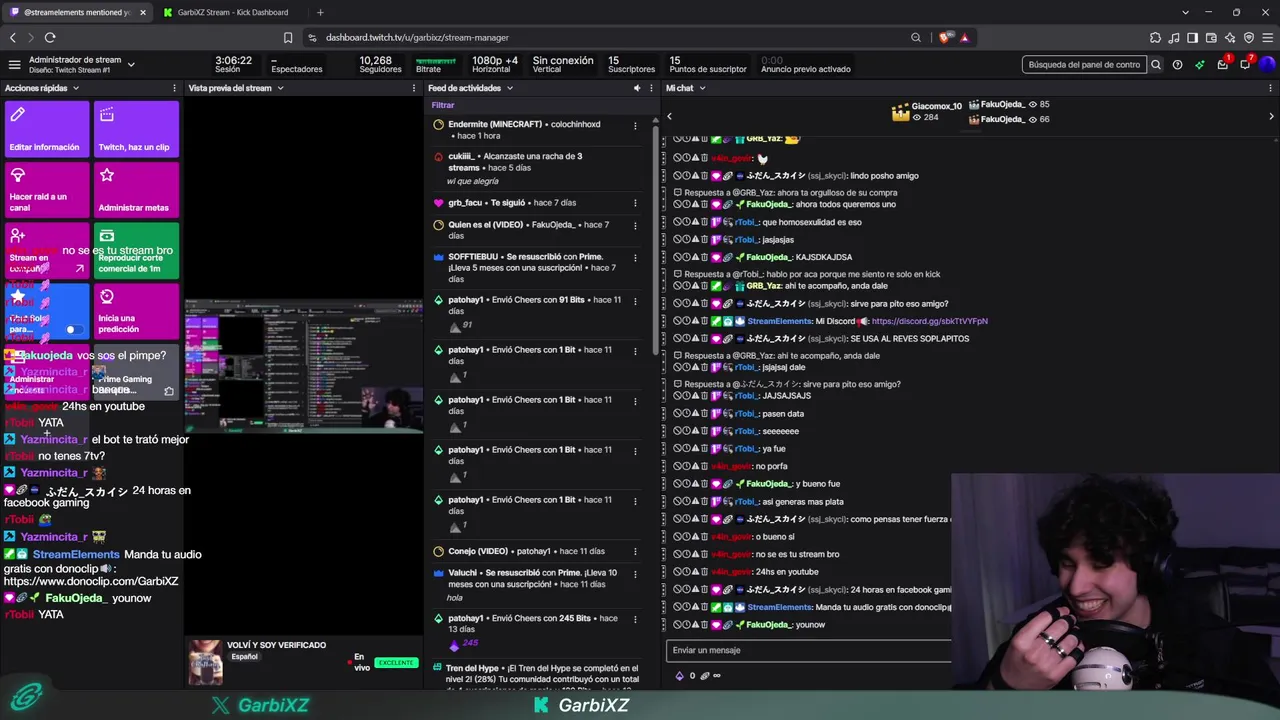This screenshot has height=720, width=1280.
Task: Open whispers icon with badge 7
Action: pos(1245,65)
